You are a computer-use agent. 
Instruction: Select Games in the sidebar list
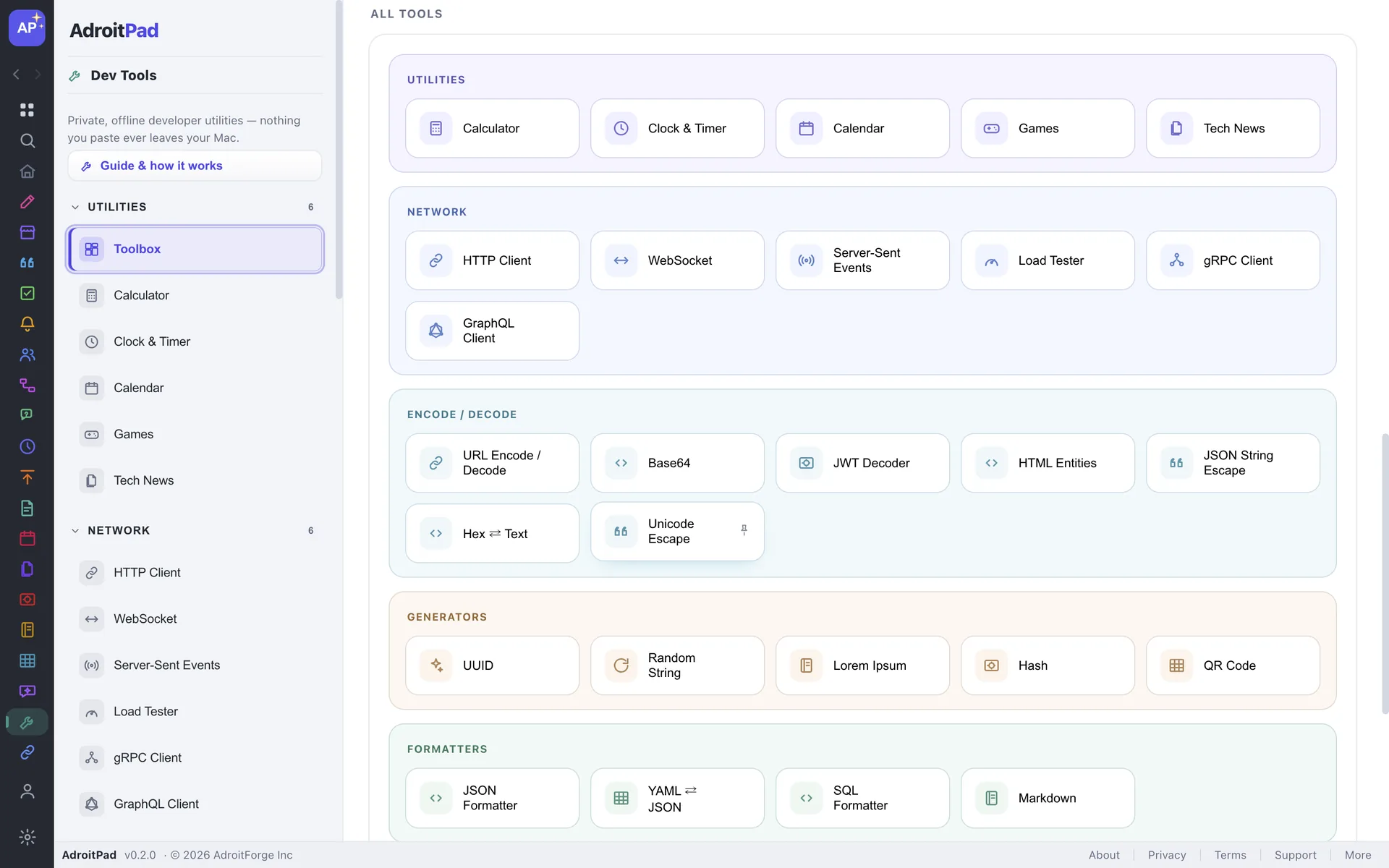tap(195, 434)
